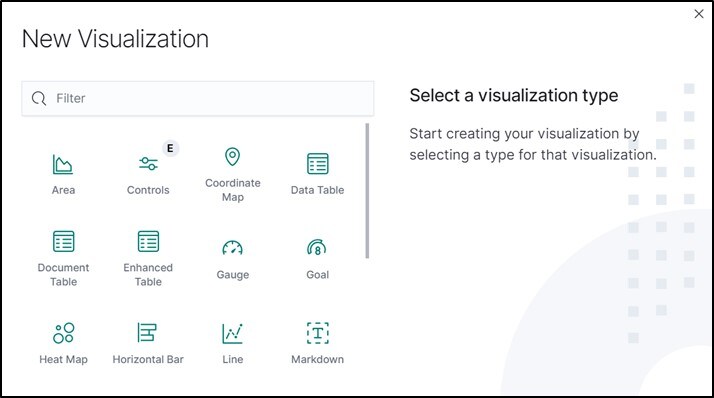Select the Enhanced Table icon
Image resolution: width=714 pixels, height=398 pixels.
tap(148, 241)
